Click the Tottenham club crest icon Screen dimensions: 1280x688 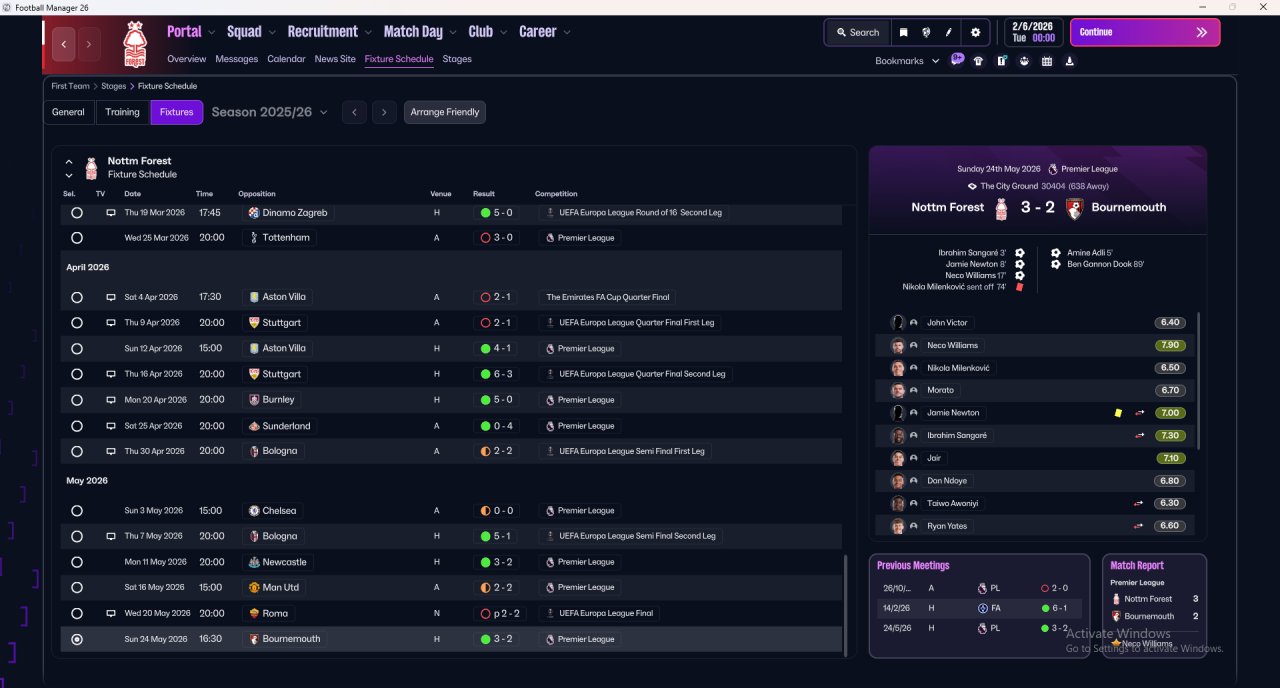254,238
